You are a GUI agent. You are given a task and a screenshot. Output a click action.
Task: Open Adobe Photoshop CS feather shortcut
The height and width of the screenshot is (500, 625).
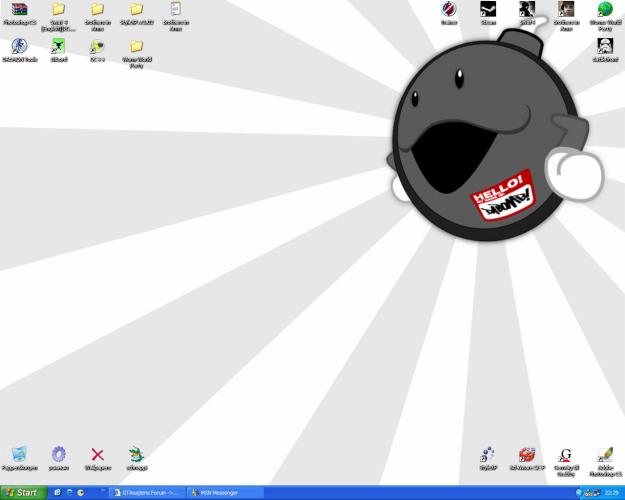[605, 455]
